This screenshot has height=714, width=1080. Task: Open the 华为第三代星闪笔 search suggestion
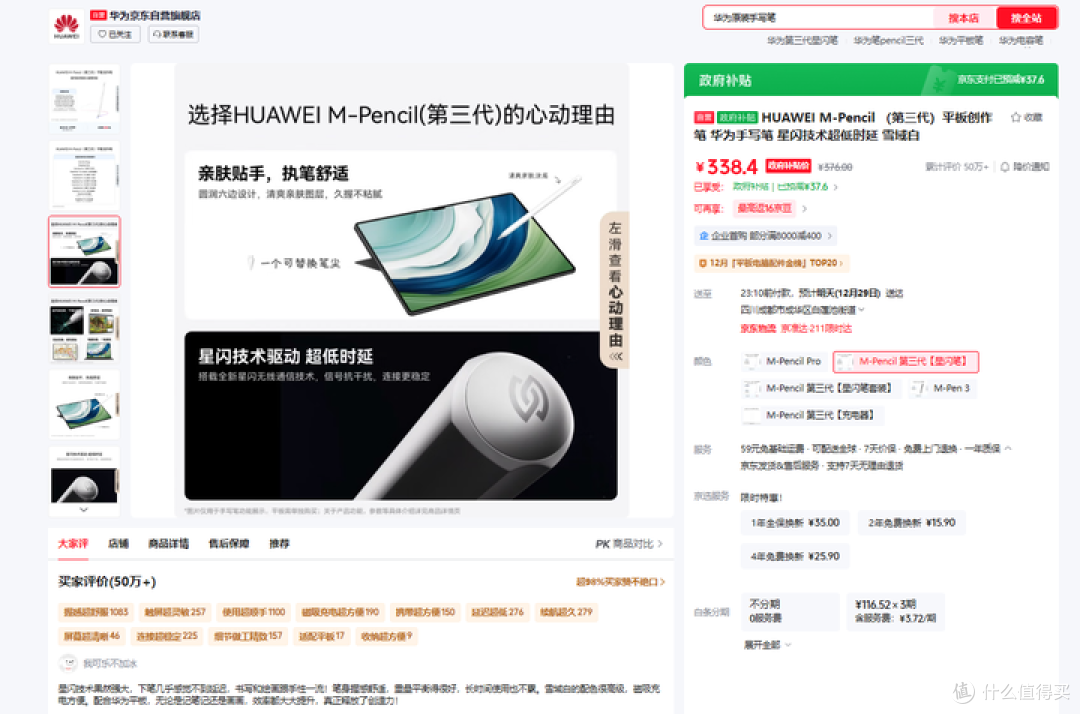click(802, 41)
